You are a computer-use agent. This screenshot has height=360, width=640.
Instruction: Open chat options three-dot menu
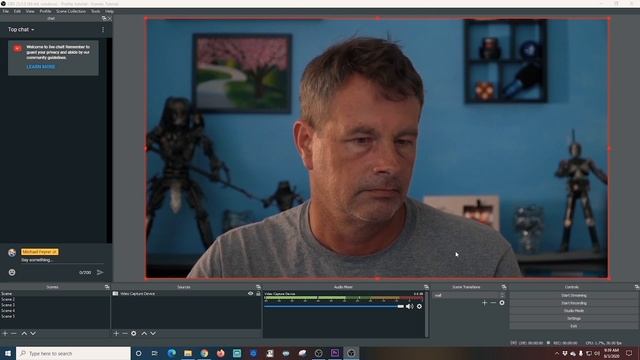pyautogui.click(x=103, y=29)
